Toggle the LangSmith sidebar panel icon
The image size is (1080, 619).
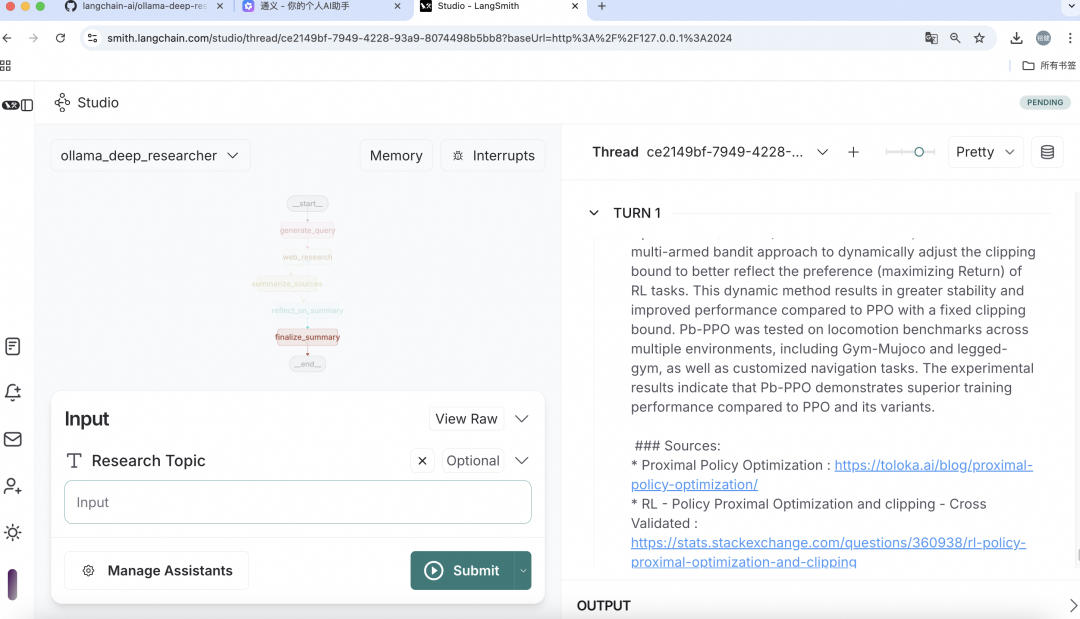point(27,105)
